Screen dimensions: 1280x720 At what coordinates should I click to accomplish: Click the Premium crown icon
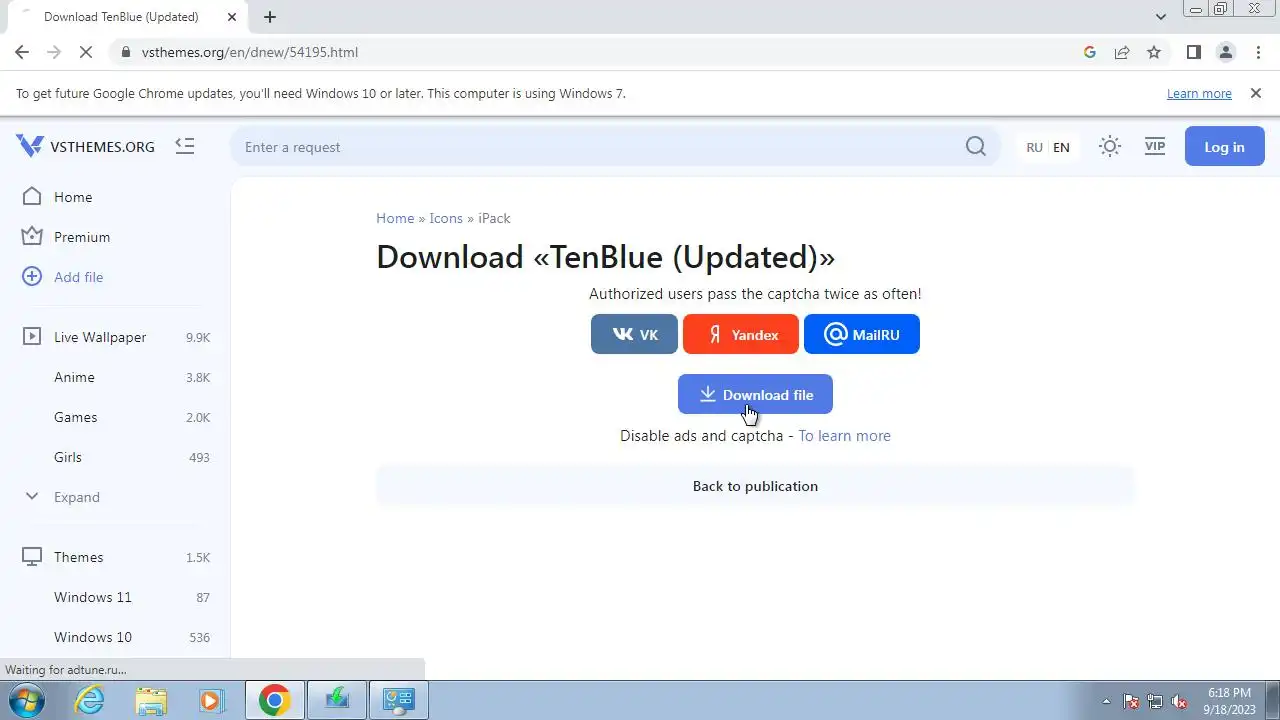(x=32, y=236)
